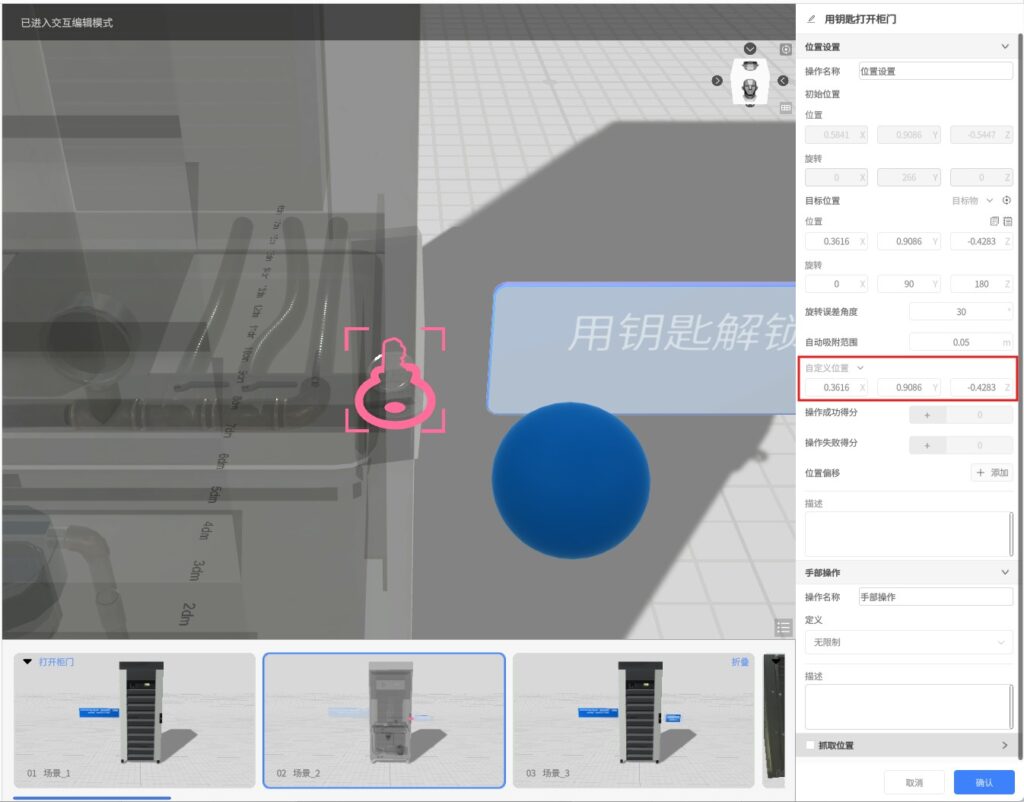Viewport: 1024px width, 802px height.
Task: Collapse the 位置设置 section
Action: (1005, 46)
